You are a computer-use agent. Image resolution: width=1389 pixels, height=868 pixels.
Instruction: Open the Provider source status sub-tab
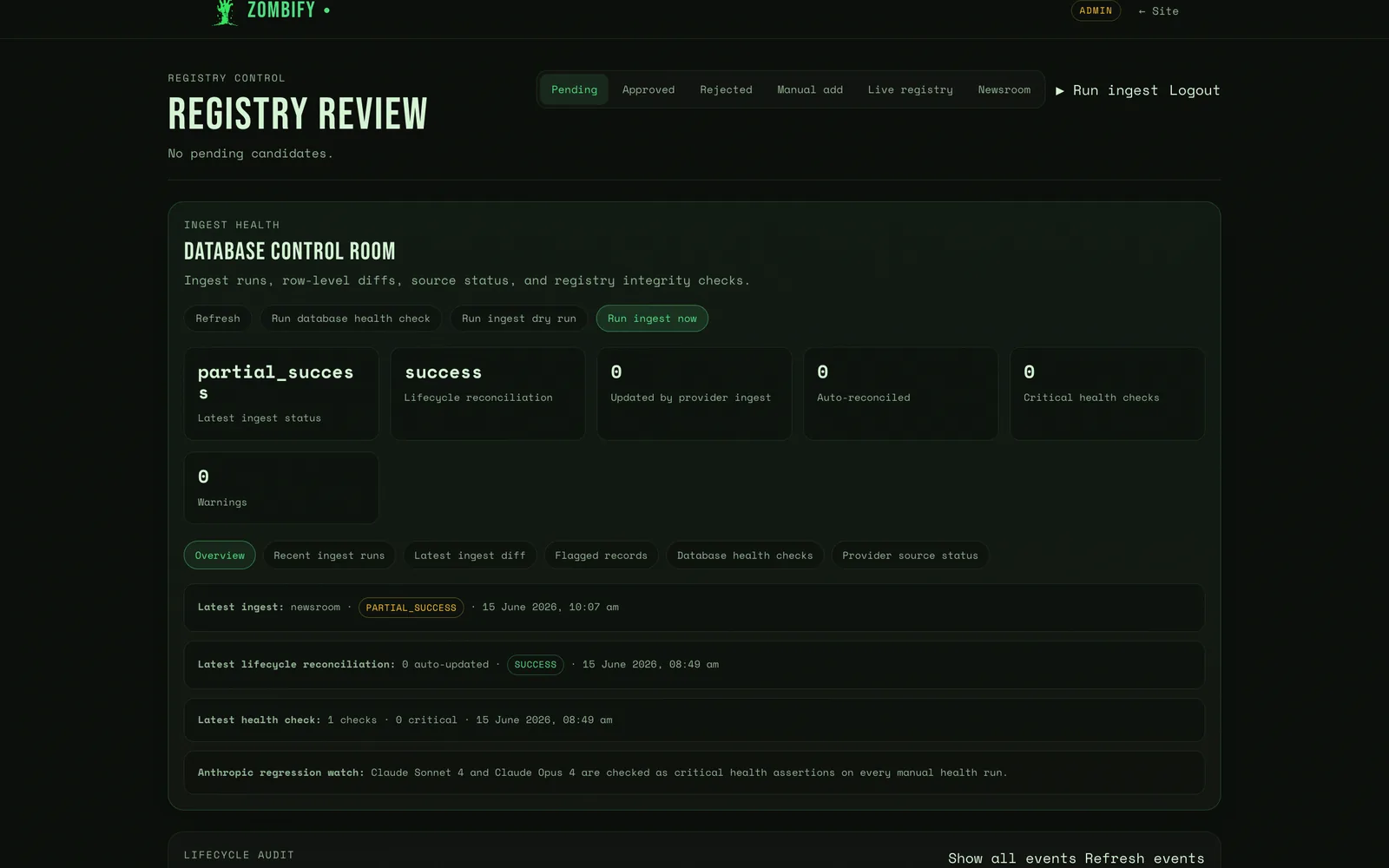pyautogui.click(x=910, y=556)
